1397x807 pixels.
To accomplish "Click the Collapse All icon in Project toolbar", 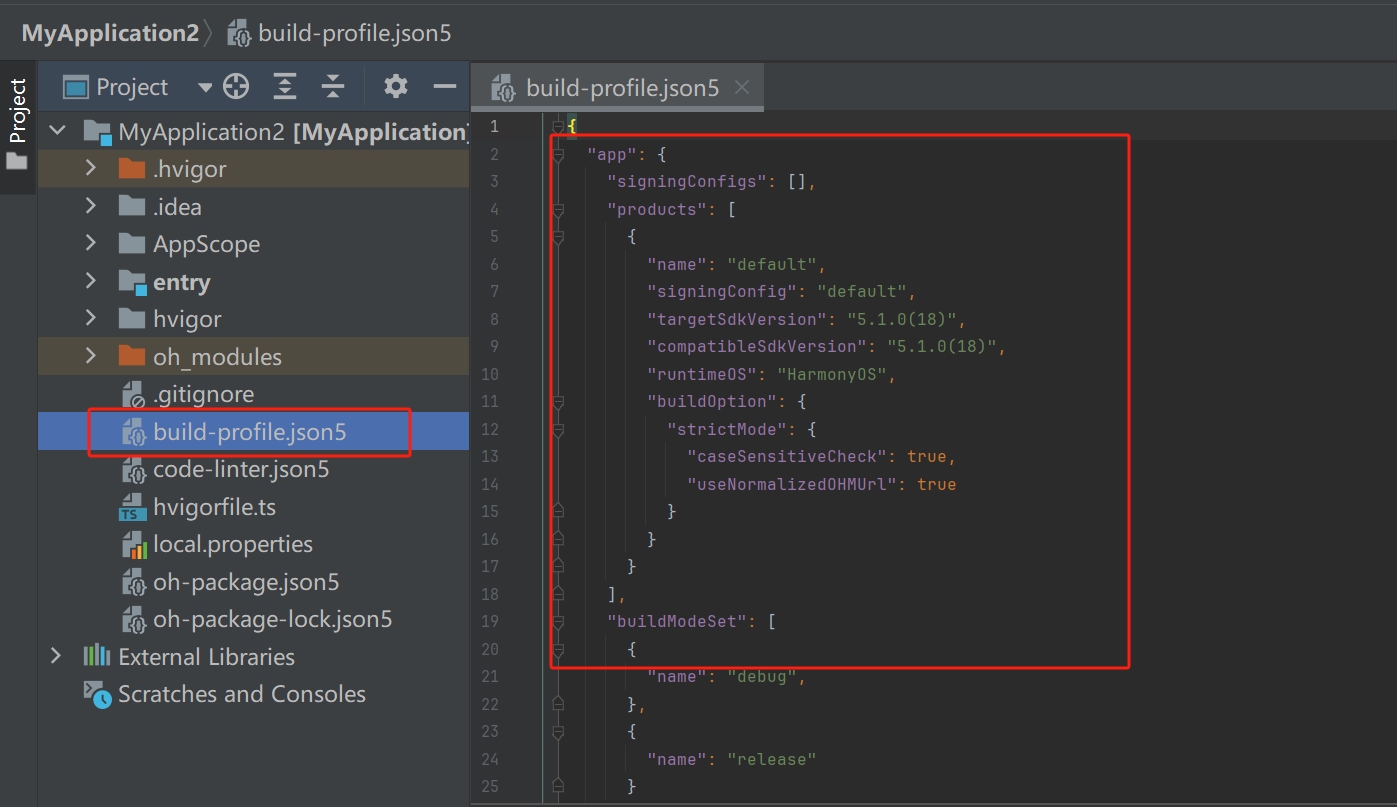I will pos(333,87).
